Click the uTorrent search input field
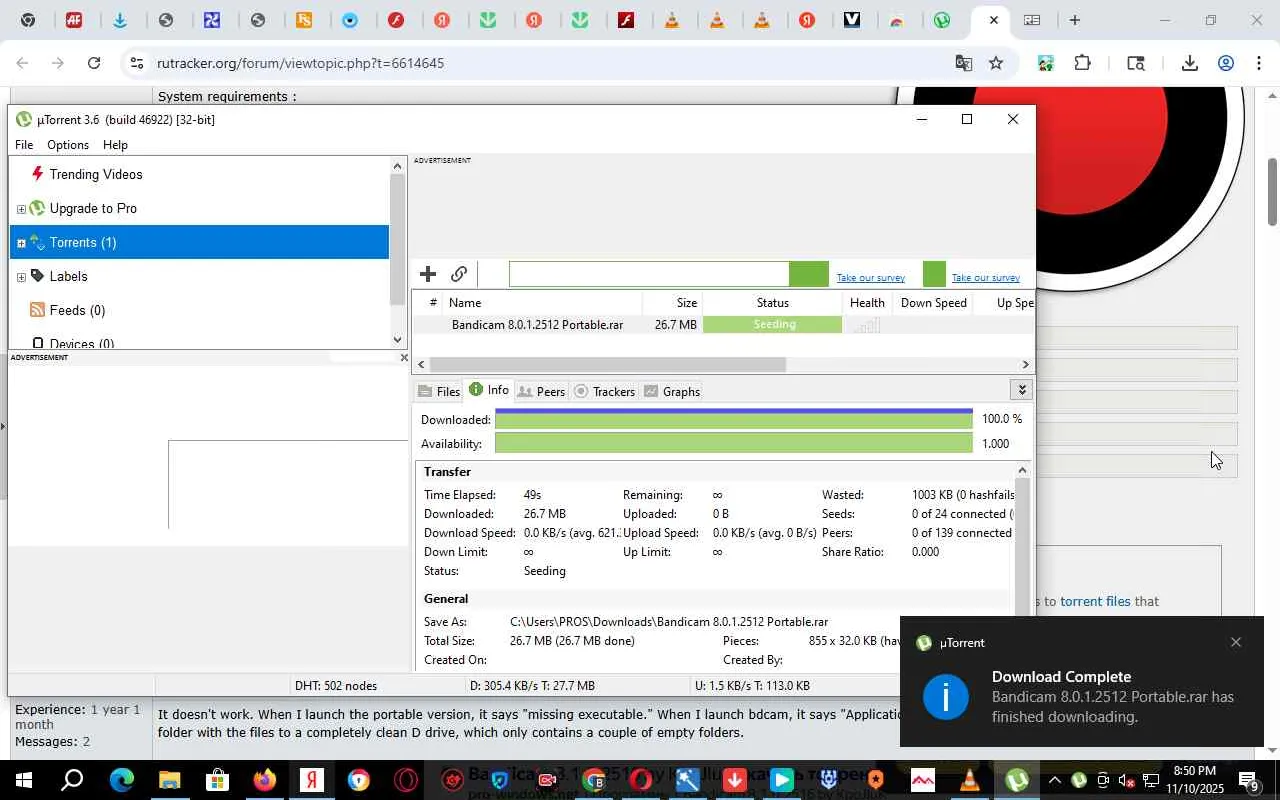The width and height of the screenshot is (1280, 800). (649, 274)
